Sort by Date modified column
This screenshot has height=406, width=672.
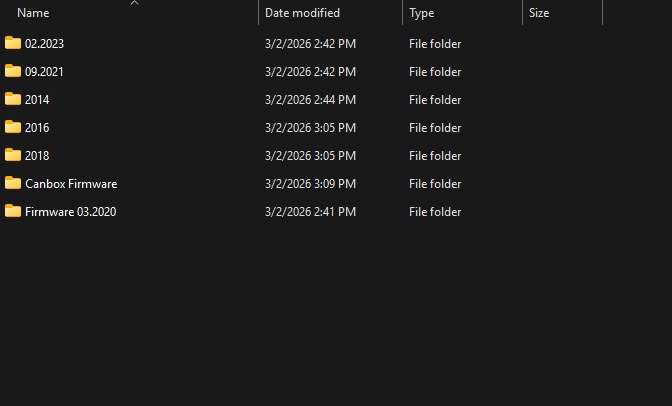click(302, 13)
